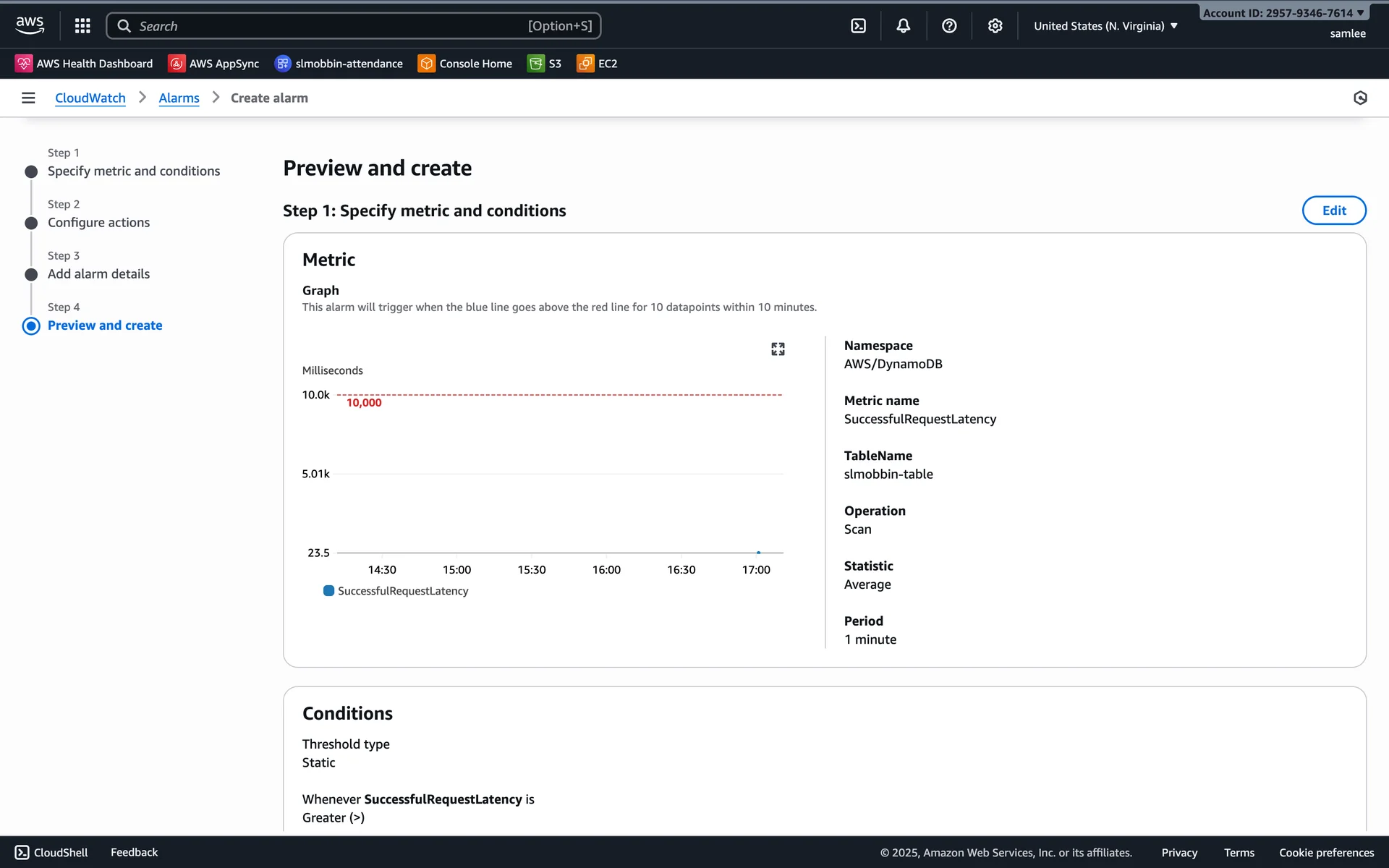This screenshot has height=868, width=1389.
Task: Click the AWS logo home icon
Action: (30, 25)
